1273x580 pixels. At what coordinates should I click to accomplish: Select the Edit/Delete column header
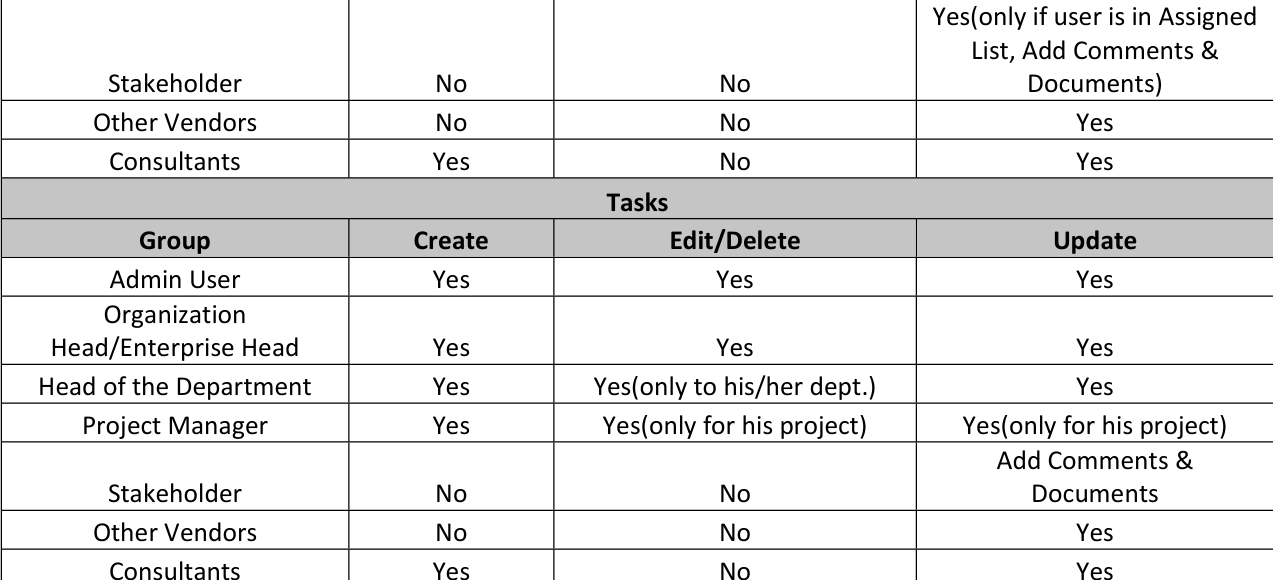pos(734,241)
